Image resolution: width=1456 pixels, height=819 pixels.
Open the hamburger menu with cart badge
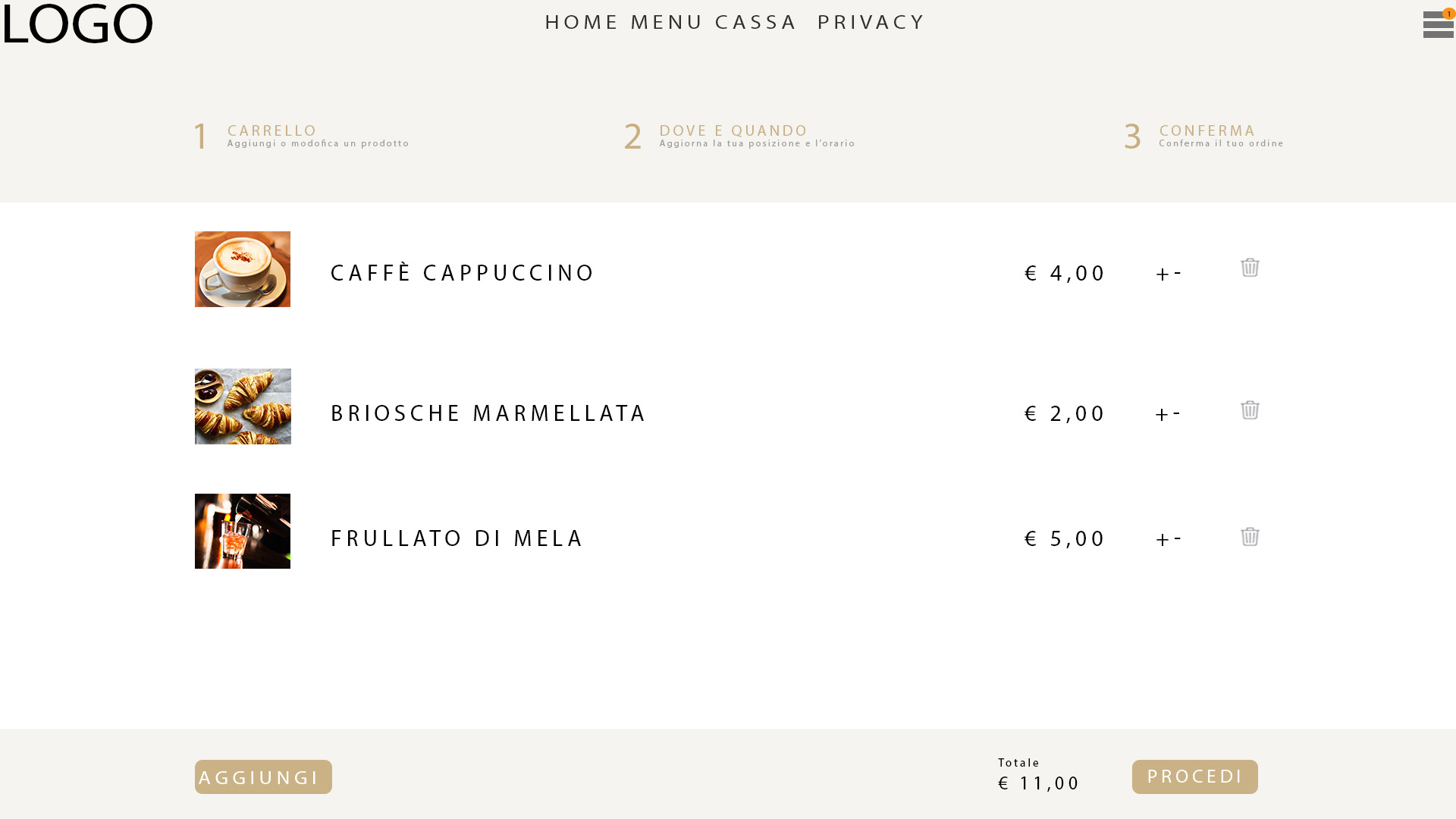[x=1439, y=24]
